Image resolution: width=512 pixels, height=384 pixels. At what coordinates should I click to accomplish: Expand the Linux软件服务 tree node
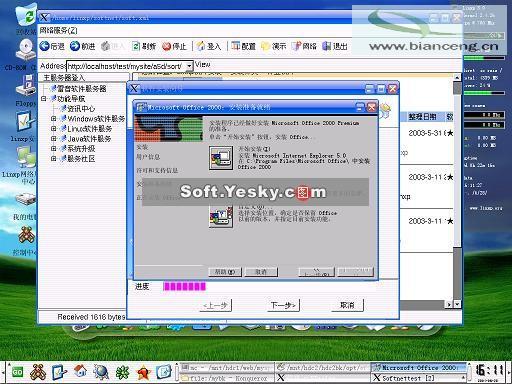53,129
